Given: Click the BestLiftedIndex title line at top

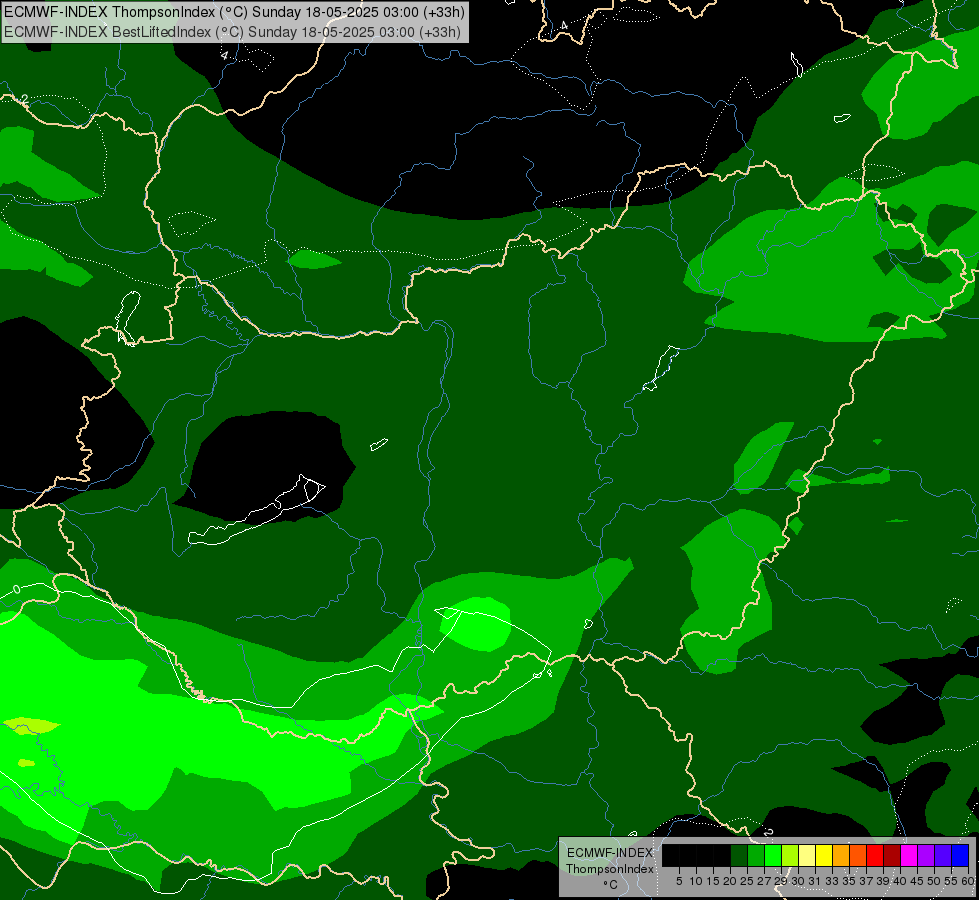Looking at the screenshot, I should (x=232, y=31).
